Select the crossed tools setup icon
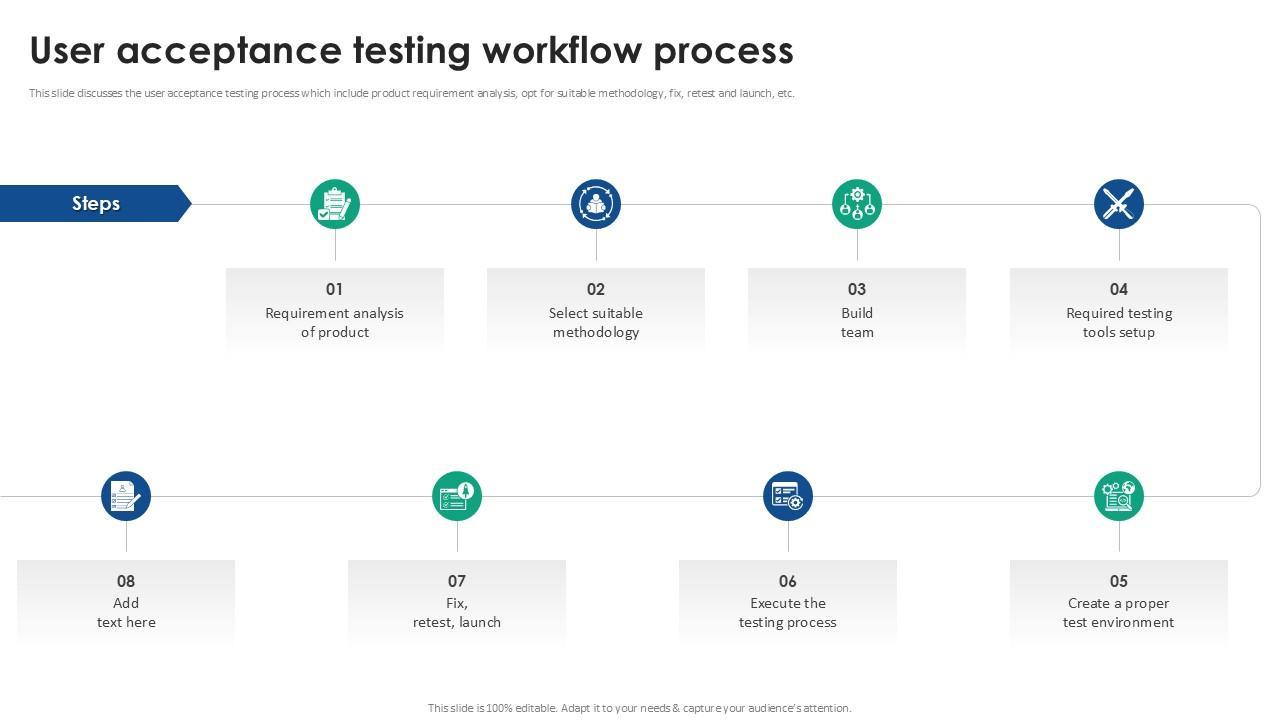The height and width of the screenshot is (720, 1280). [x=1119, y=204]
